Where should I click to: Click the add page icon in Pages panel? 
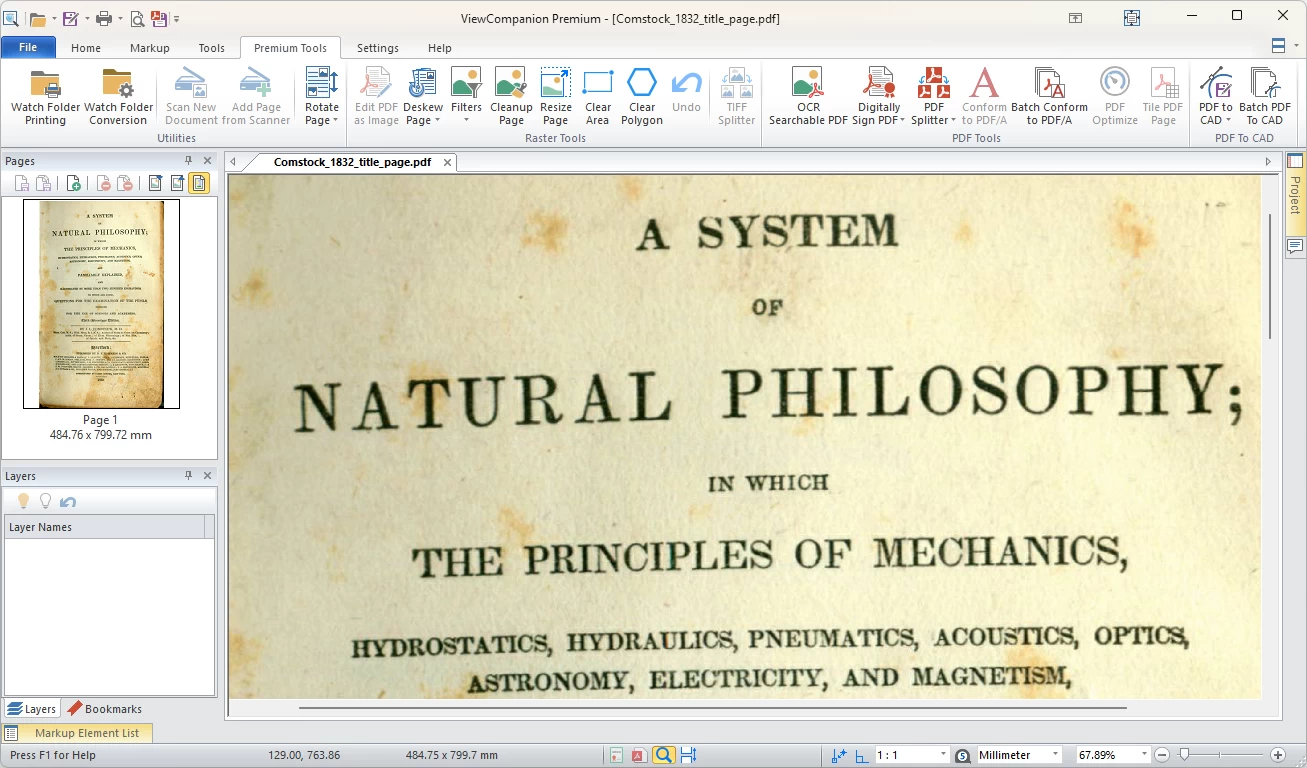click(x=73, y=183)
